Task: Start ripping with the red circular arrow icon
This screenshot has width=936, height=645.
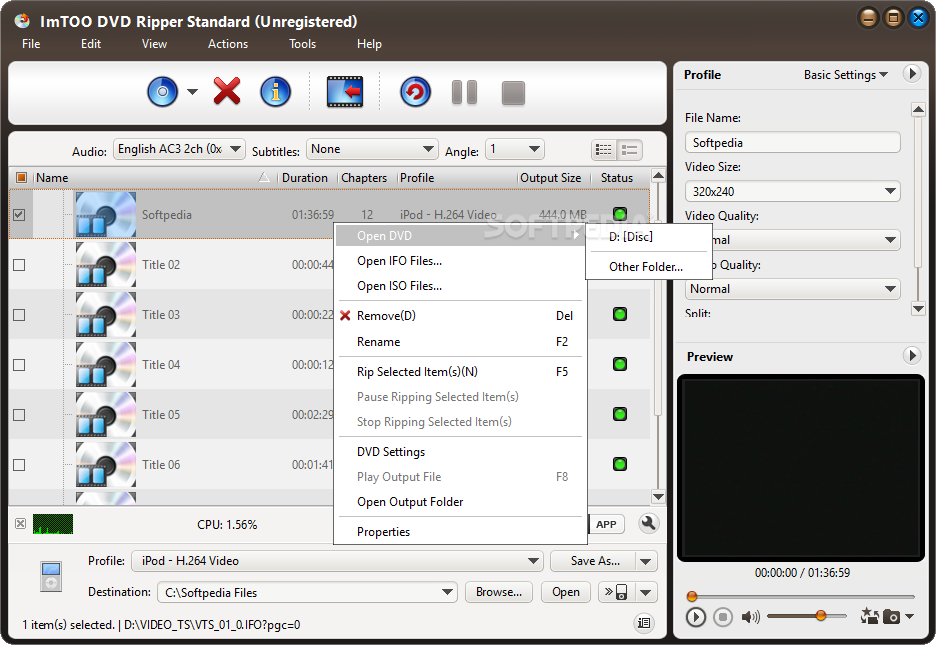Action: pyautogui.click(x=415, y=92)
